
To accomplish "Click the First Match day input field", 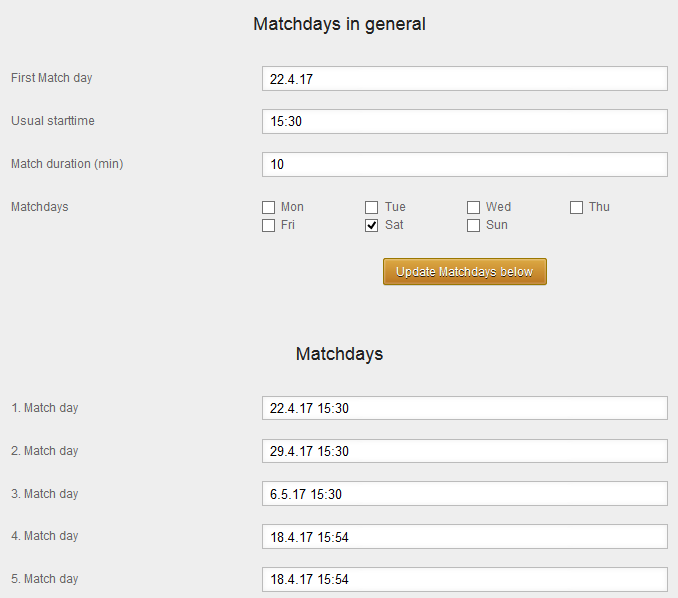I will (x=464, y=79).
